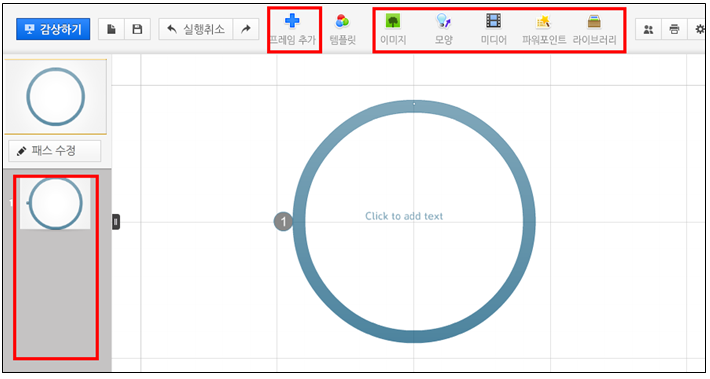Open the 라이브러리 library
Image resolution: width=710 pixels, height=379 pixels.
(x=594, y=30)
